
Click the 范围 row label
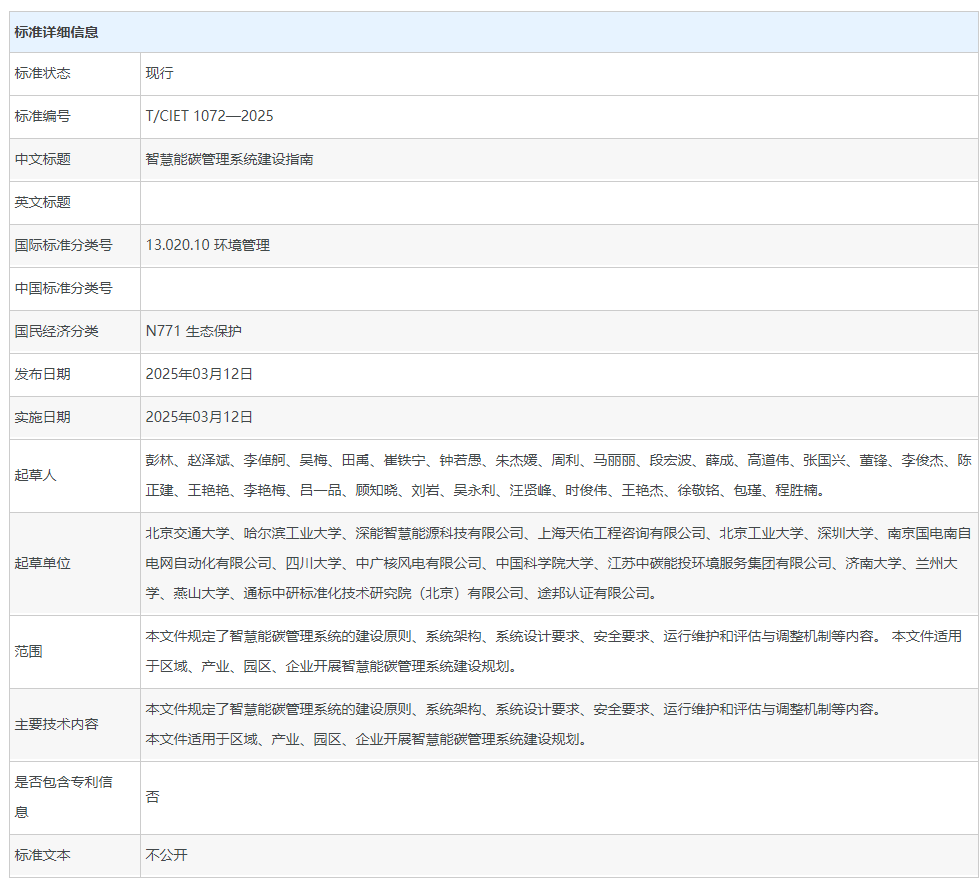[29, 651]
